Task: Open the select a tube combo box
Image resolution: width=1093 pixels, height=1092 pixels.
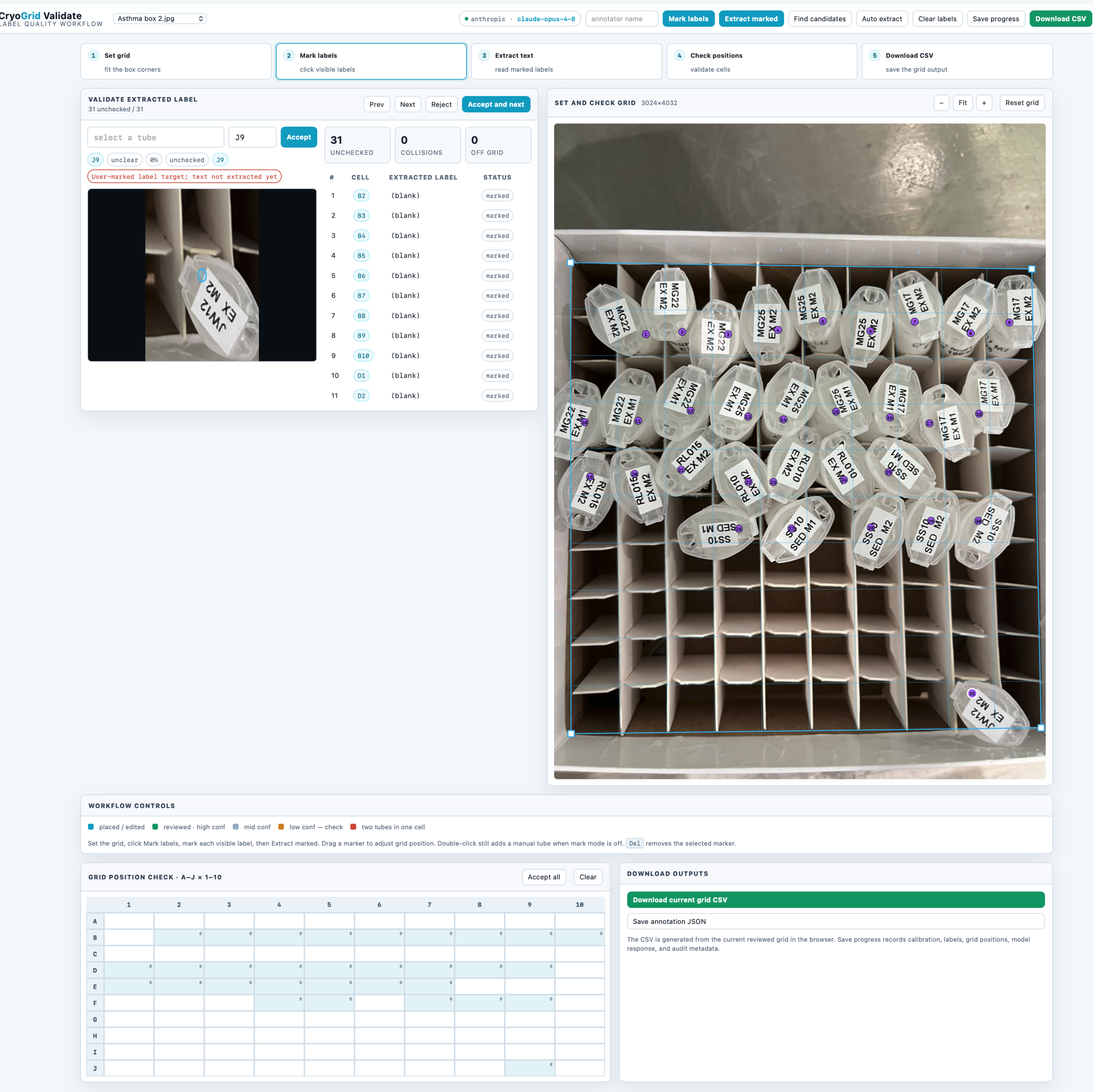Action: 156,137
